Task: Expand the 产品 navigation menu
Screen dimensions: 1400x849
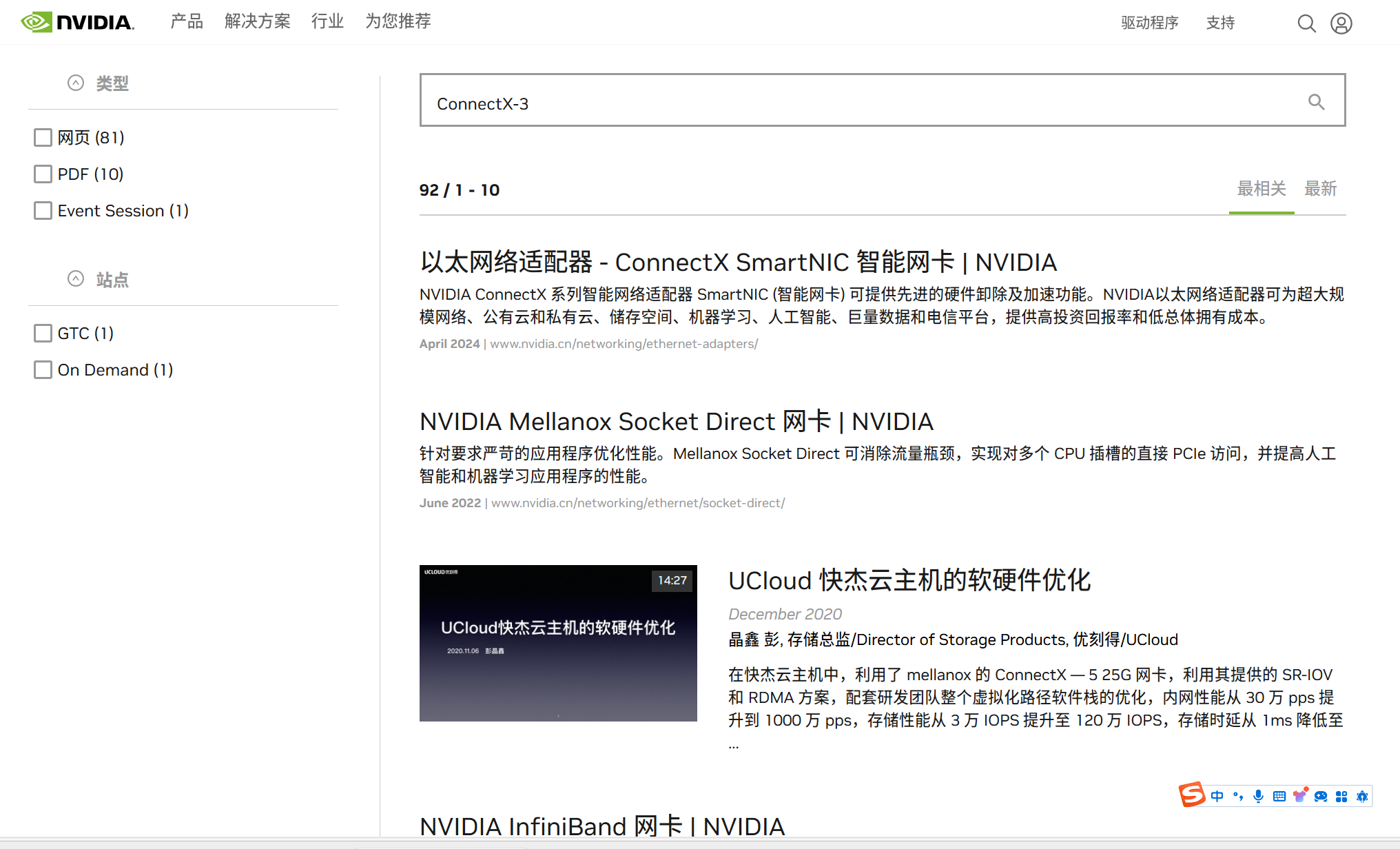Action: pos(187,21)
